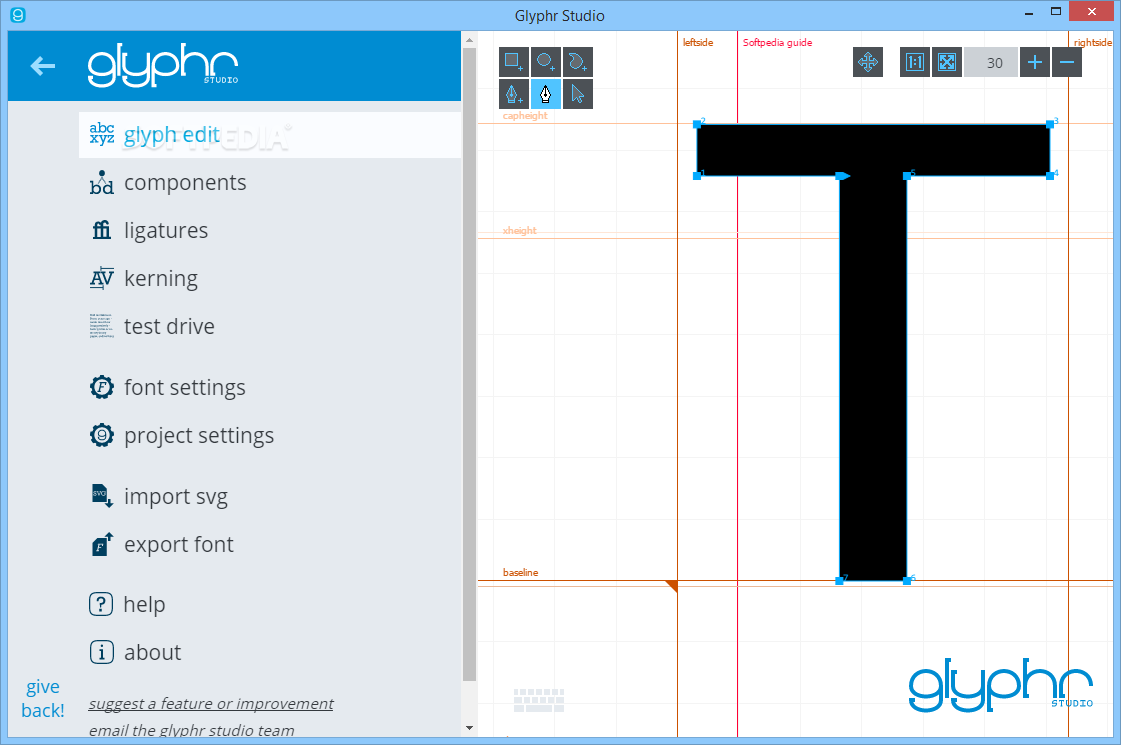Click the baseline guide label
Image resolution: width=1121 pixels, height=745 pixels.
(520, 572)
